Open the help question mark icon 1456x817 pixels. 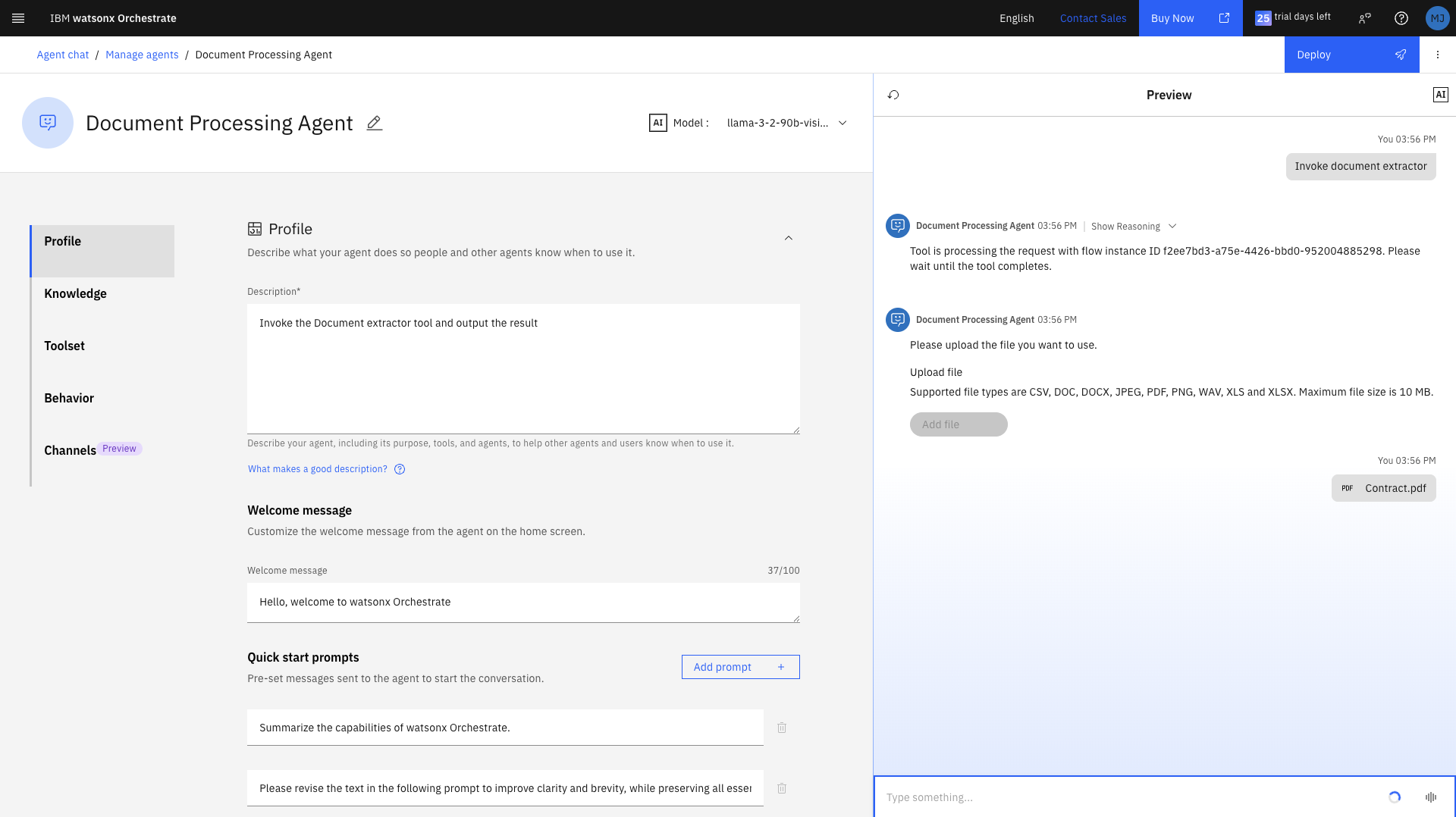point(1401,18)
